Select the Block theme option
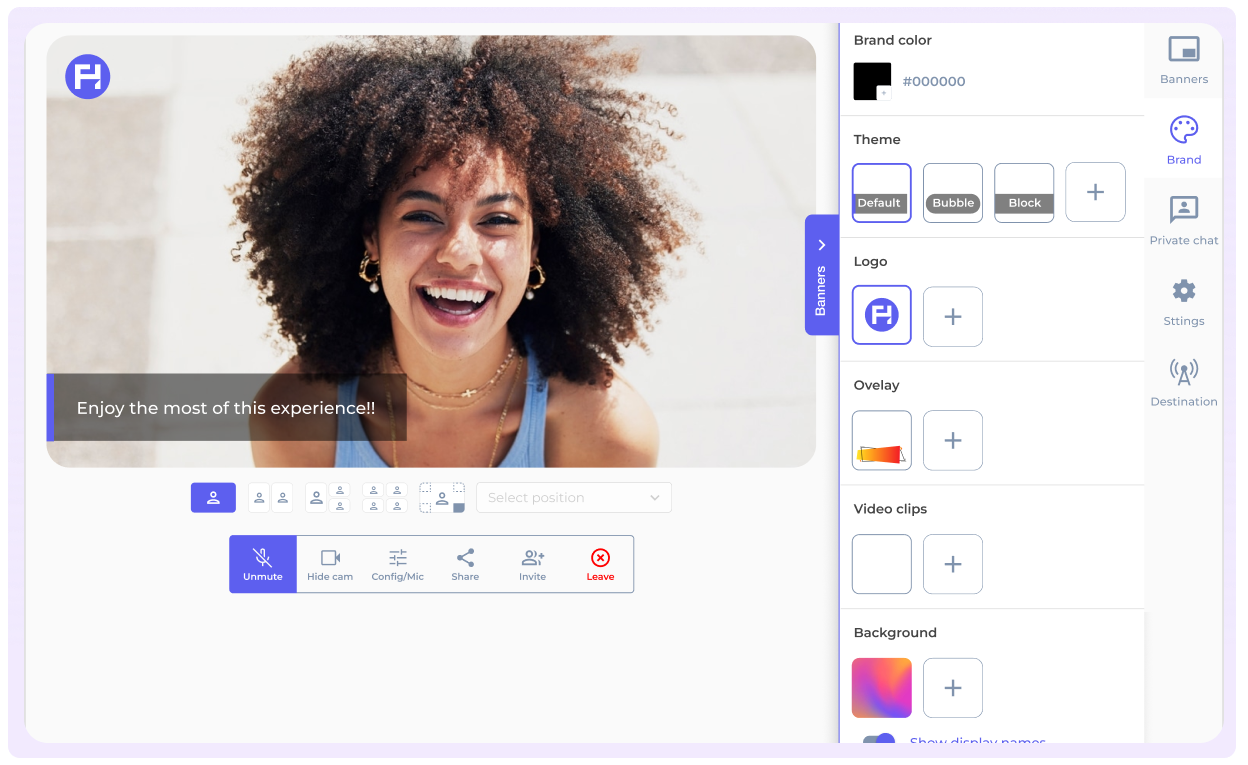 (1024, 192)
